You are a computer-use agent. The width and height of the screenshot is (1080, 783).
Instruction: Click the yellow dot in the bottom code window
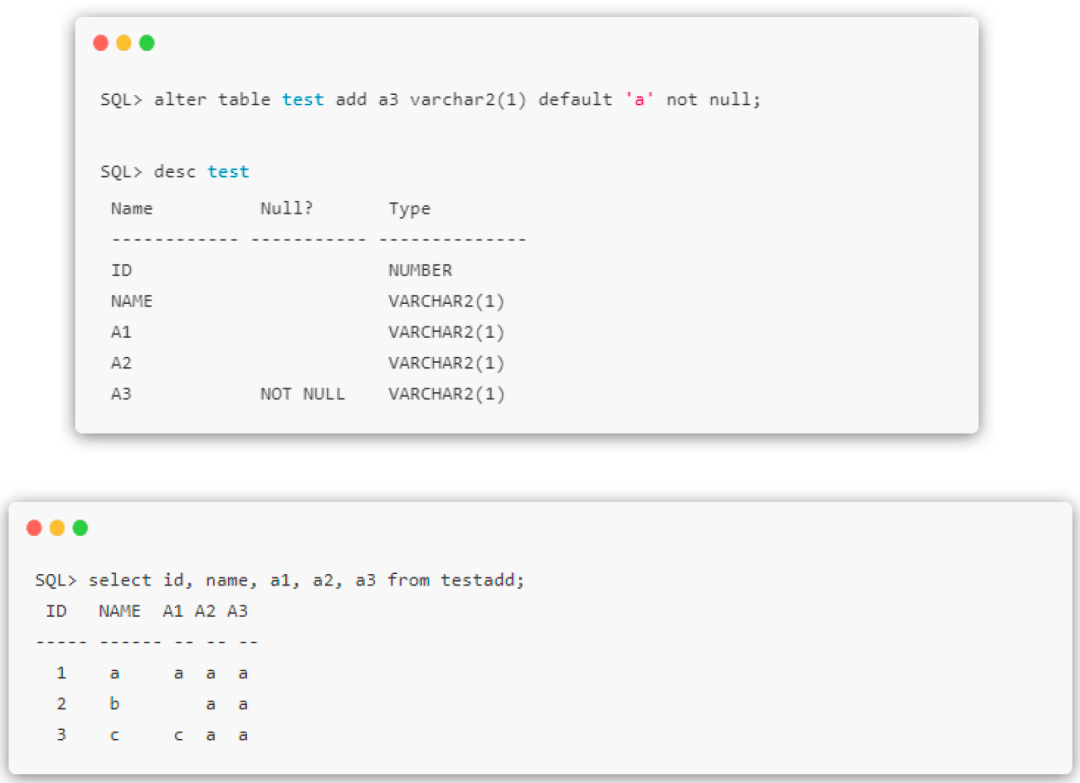[57, 528]
